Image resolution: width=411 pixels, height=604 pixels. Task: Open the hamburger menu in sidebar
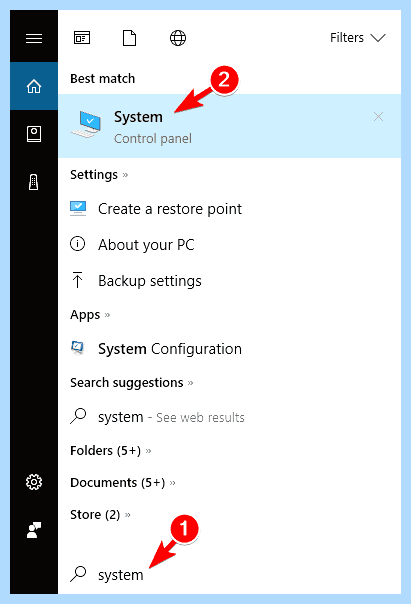coord(34,38)
